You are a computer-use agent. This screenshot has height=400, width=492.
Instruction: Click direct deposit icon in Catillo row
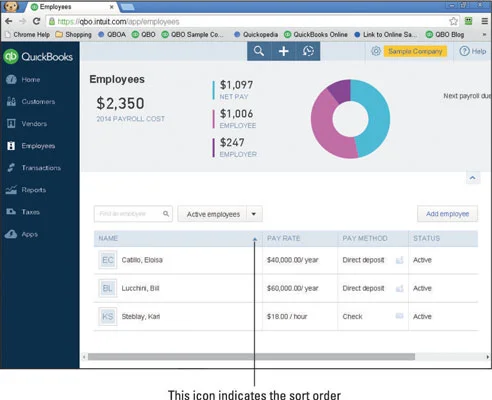[399, 260]
